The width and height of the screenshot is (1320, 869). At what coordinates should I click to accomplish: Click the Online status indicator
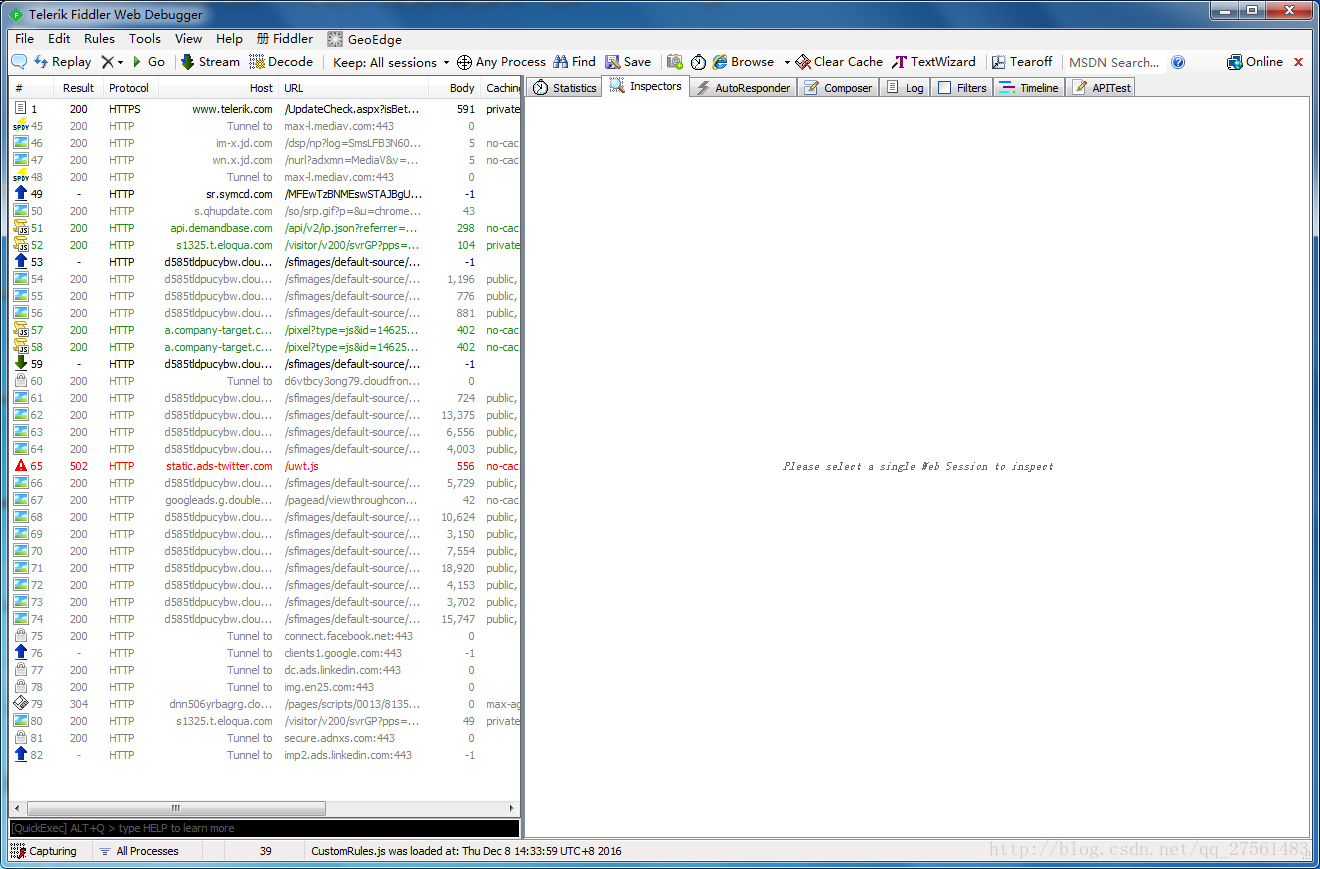1255,62
